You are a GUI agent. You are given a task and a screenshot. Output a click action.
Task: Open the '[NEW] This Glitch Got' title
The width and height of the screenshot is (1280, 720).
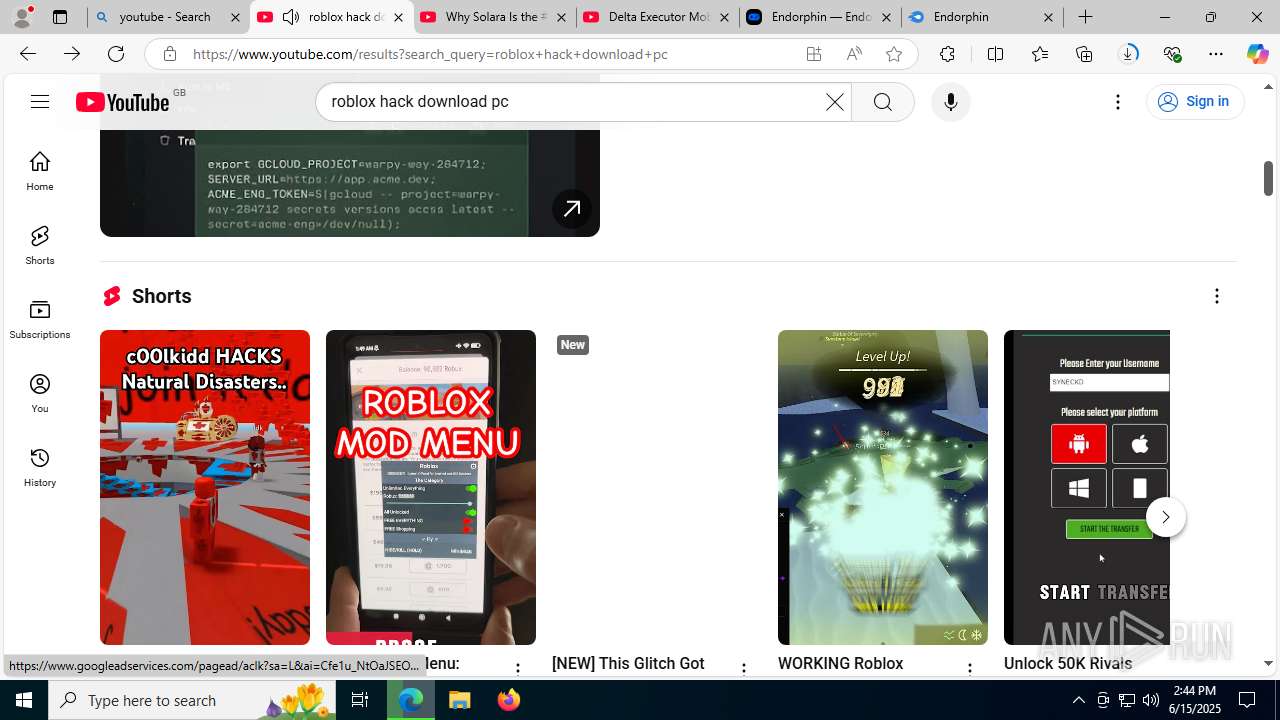pos(628,664)
